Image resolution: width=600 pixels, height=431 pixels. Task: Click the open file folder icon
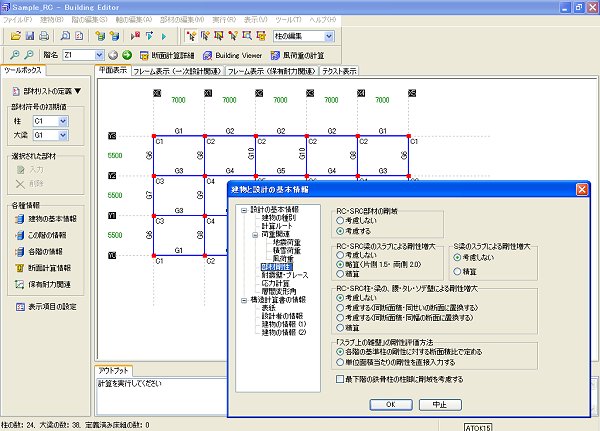[x=16, y=36]
